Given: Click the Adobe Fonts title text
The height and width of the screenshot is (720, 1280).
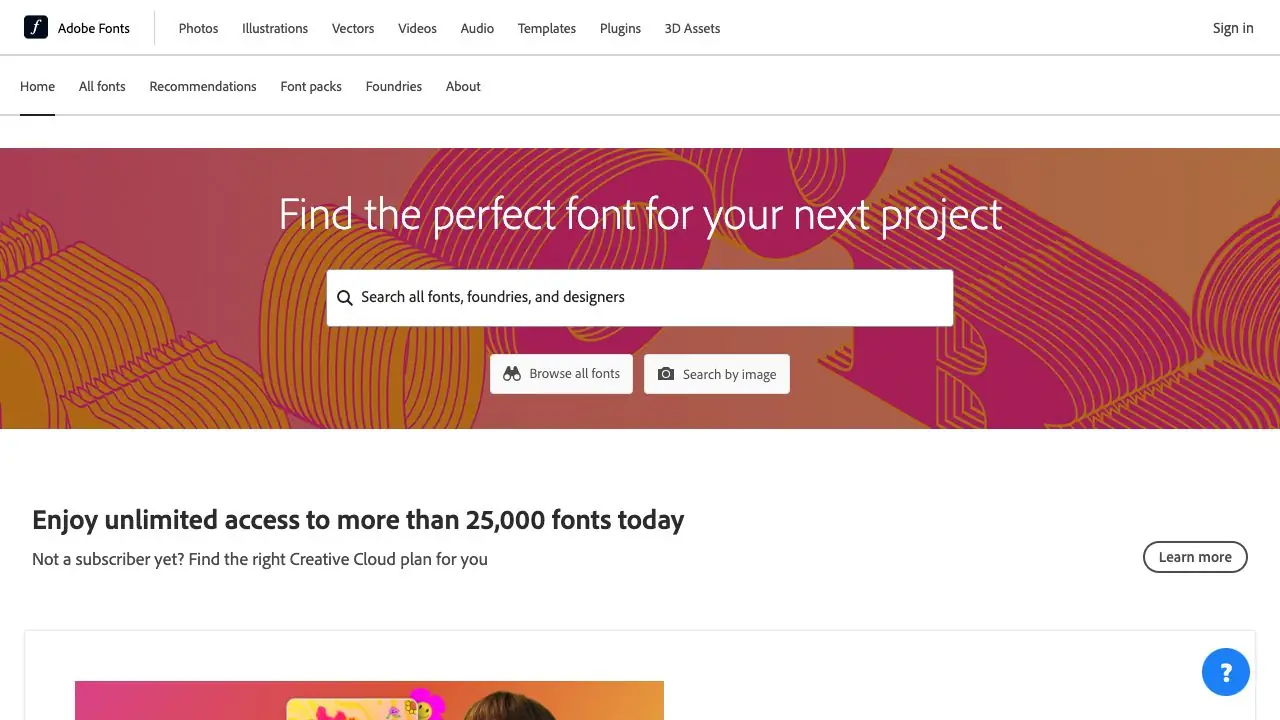Looking at the screenshot, I should (x=94, y=28).
